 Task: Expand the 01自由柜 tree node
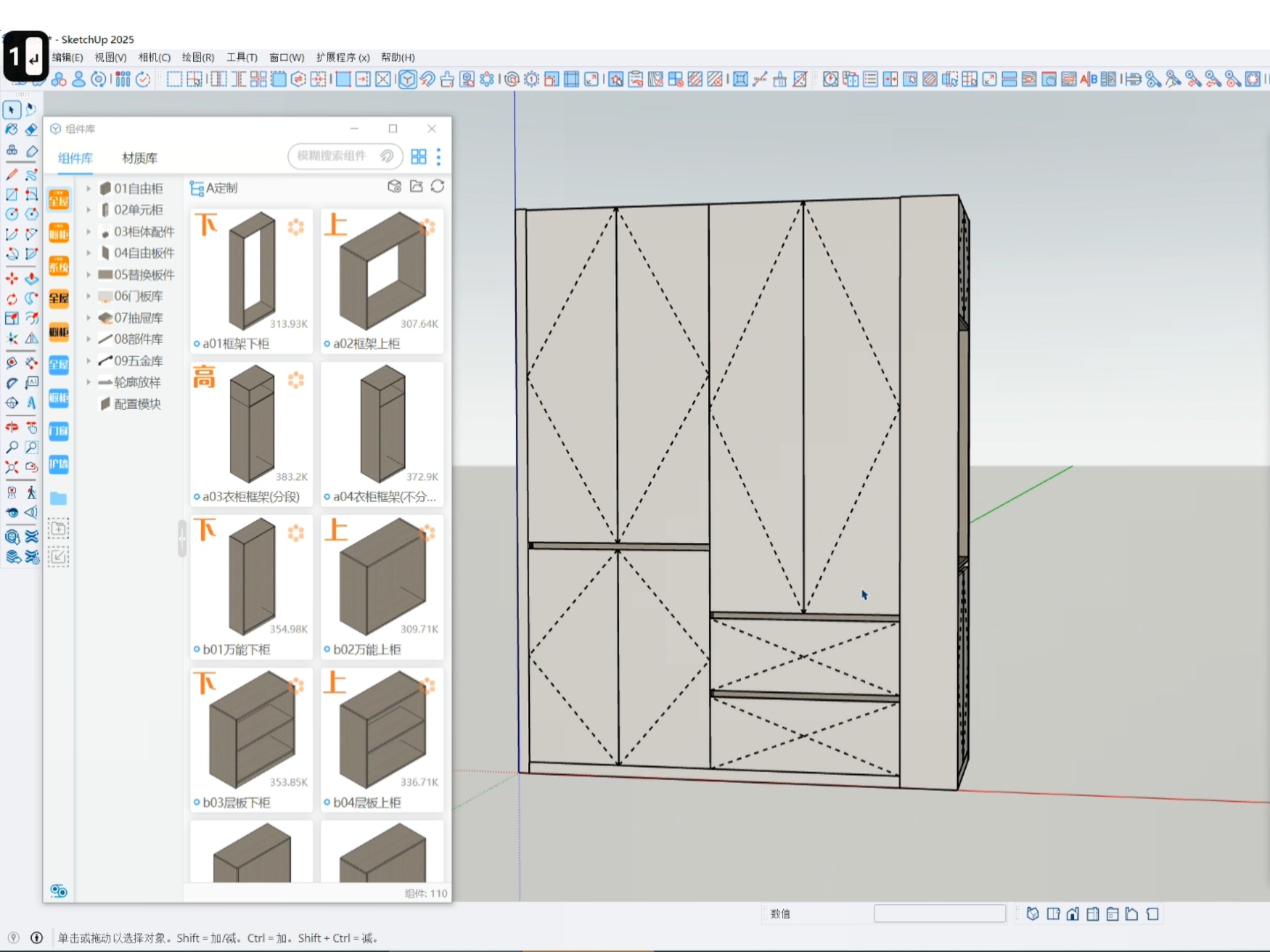click(x=89, y=188)
